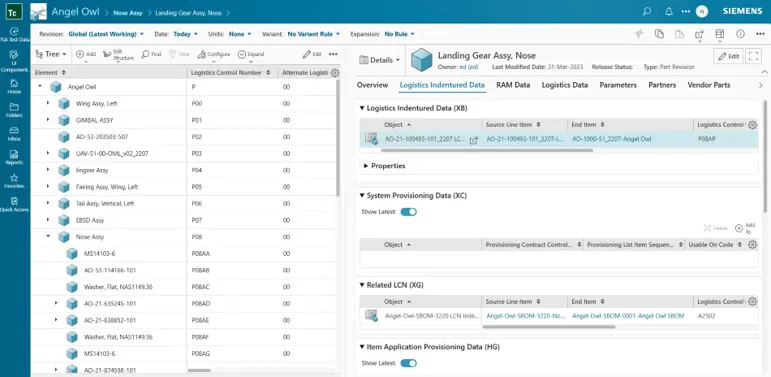Collapse the Nose Assy tree node
This screenshot has height=377, width=771.
[48, 236]
